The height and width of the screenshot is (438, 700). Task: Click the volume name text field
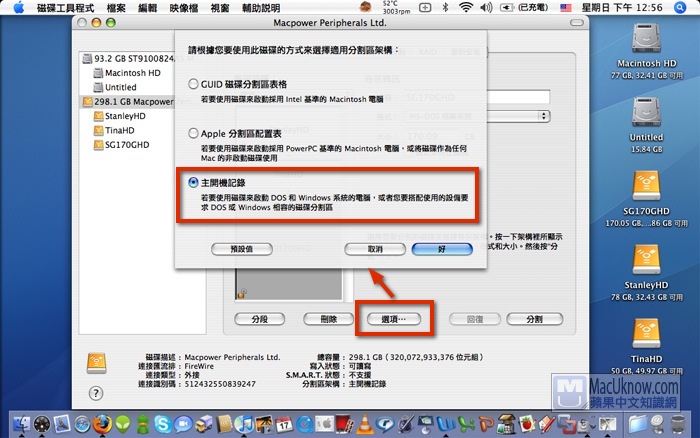pos(477,97)
